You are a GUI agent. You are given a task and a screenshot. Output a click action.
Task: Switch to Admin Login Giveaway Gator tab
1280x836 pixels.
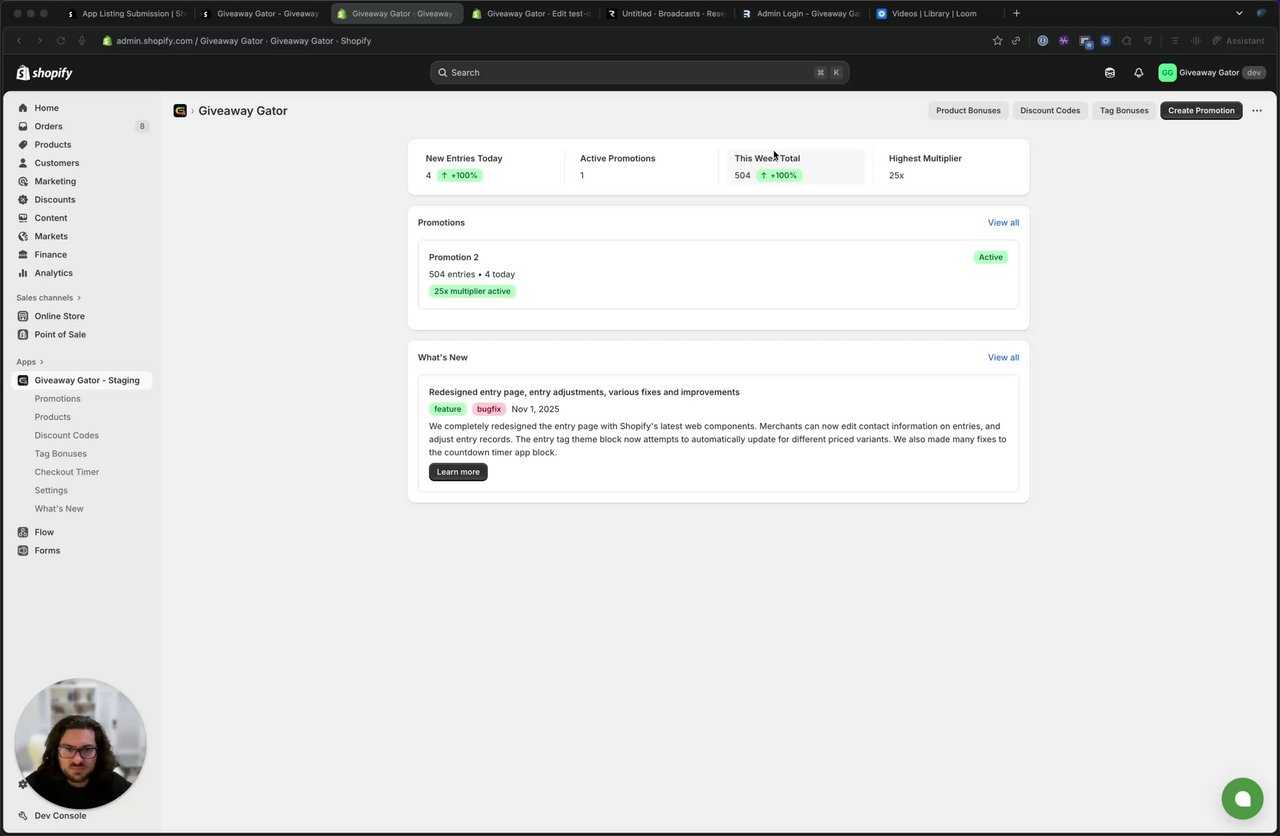801,14
